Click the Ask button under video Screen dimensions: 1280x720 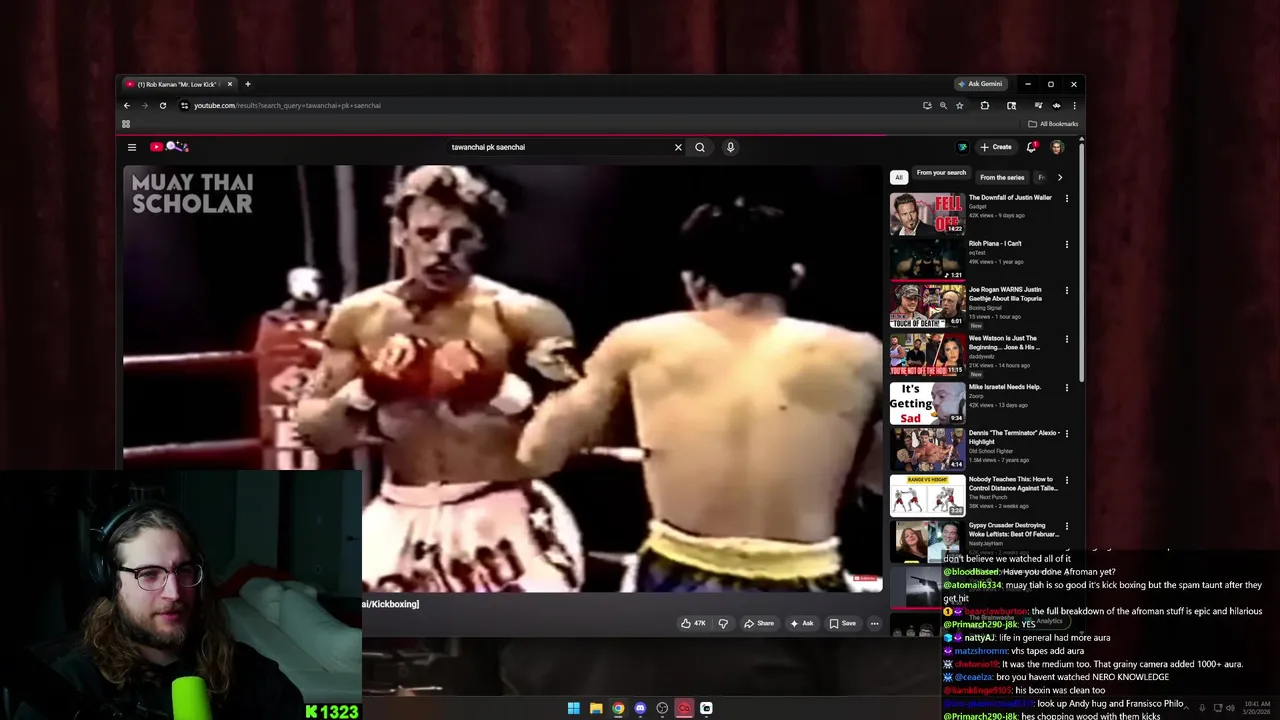point(802,623)
